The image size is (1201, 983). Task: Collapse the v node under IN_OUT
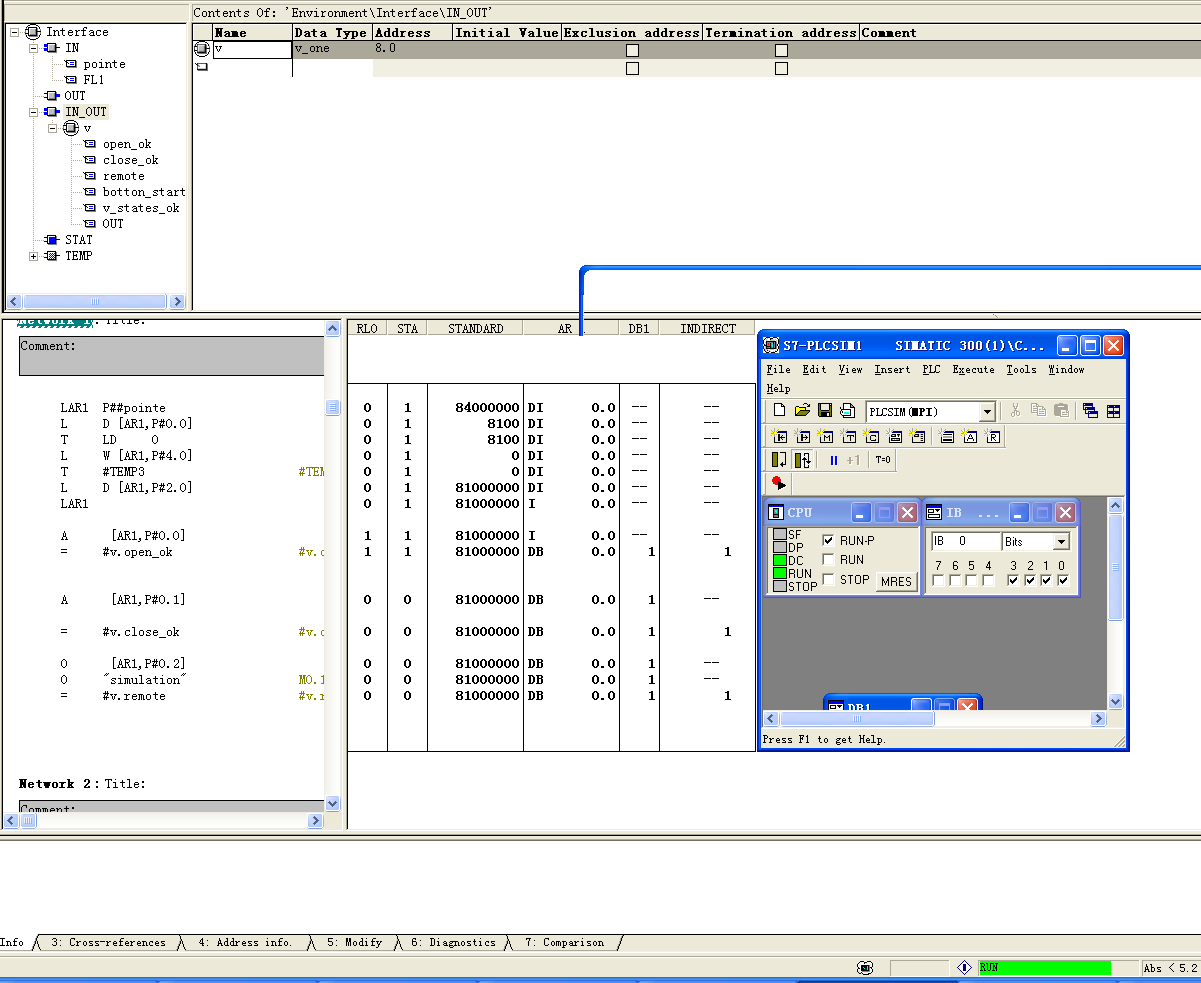(53, 128)
